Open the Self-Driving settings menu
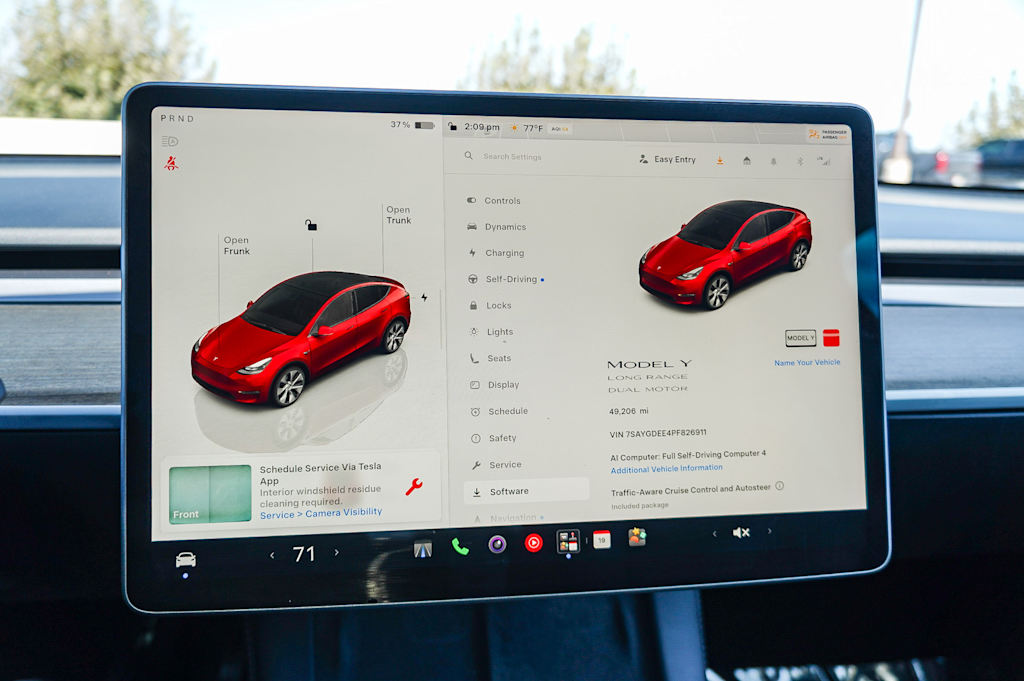This screenshot has width=1024, height=681. tap(507, 279)
